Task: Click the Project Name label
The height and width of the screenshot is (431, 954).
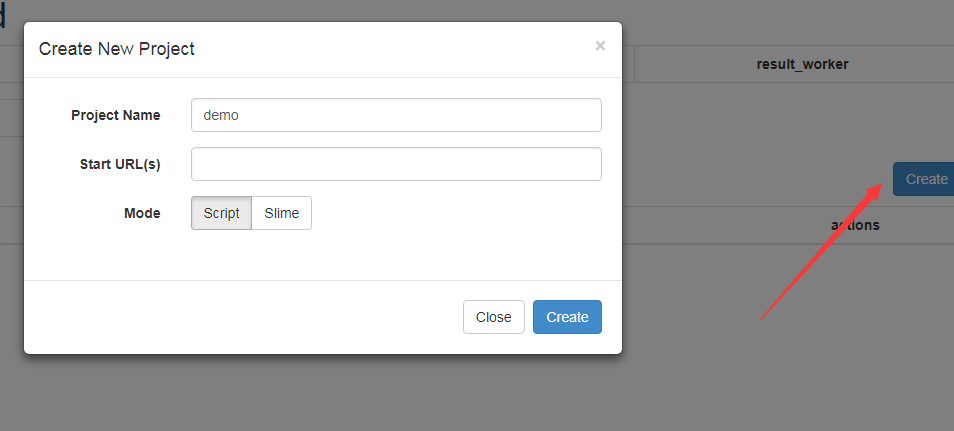Action: click(116, 115)
